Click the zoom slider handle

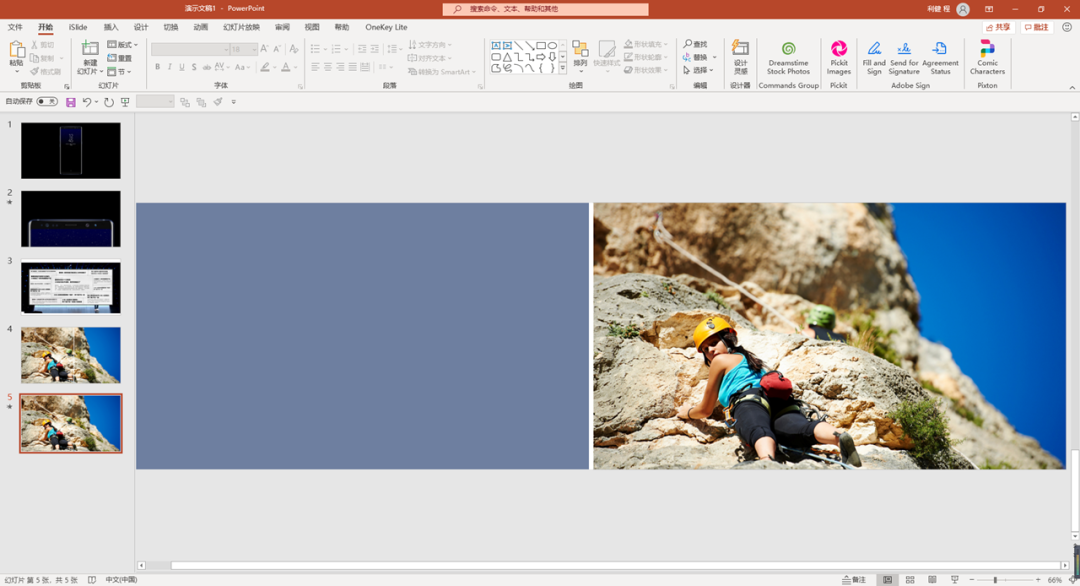coord(995,580)
